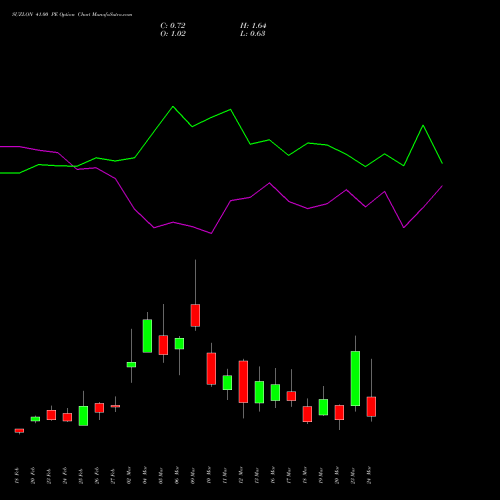Select the green candlestick above 25 Feb

click(x=83, y=416)
